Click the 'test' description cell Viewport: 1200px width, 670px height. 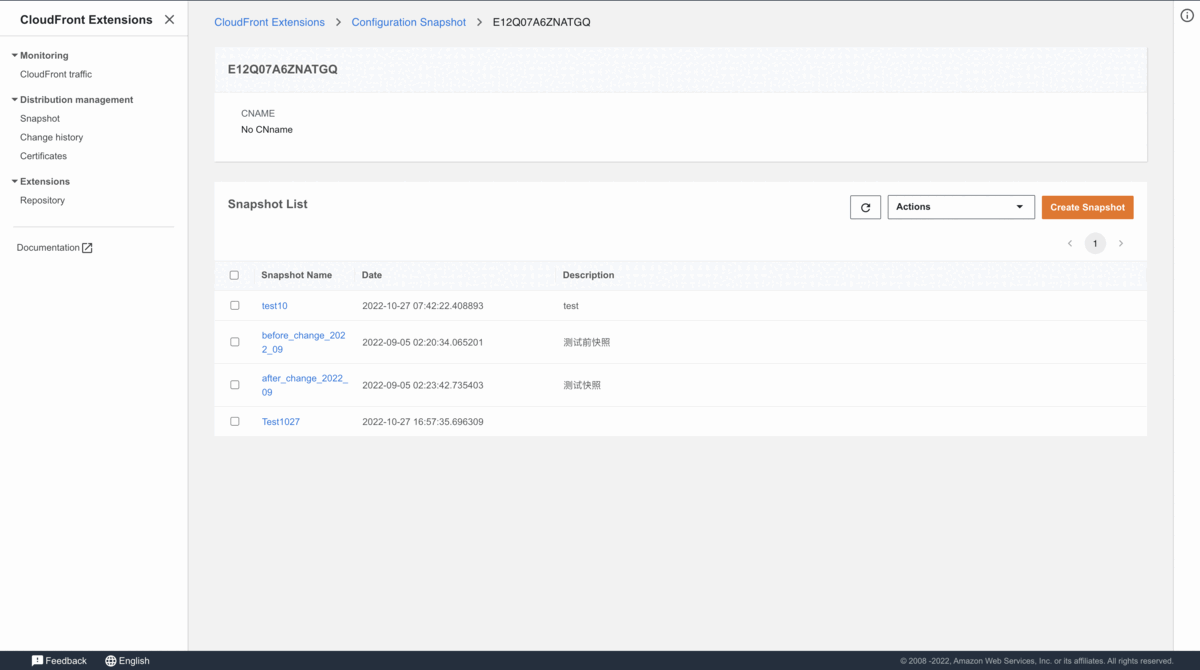[x=571, y=306]
